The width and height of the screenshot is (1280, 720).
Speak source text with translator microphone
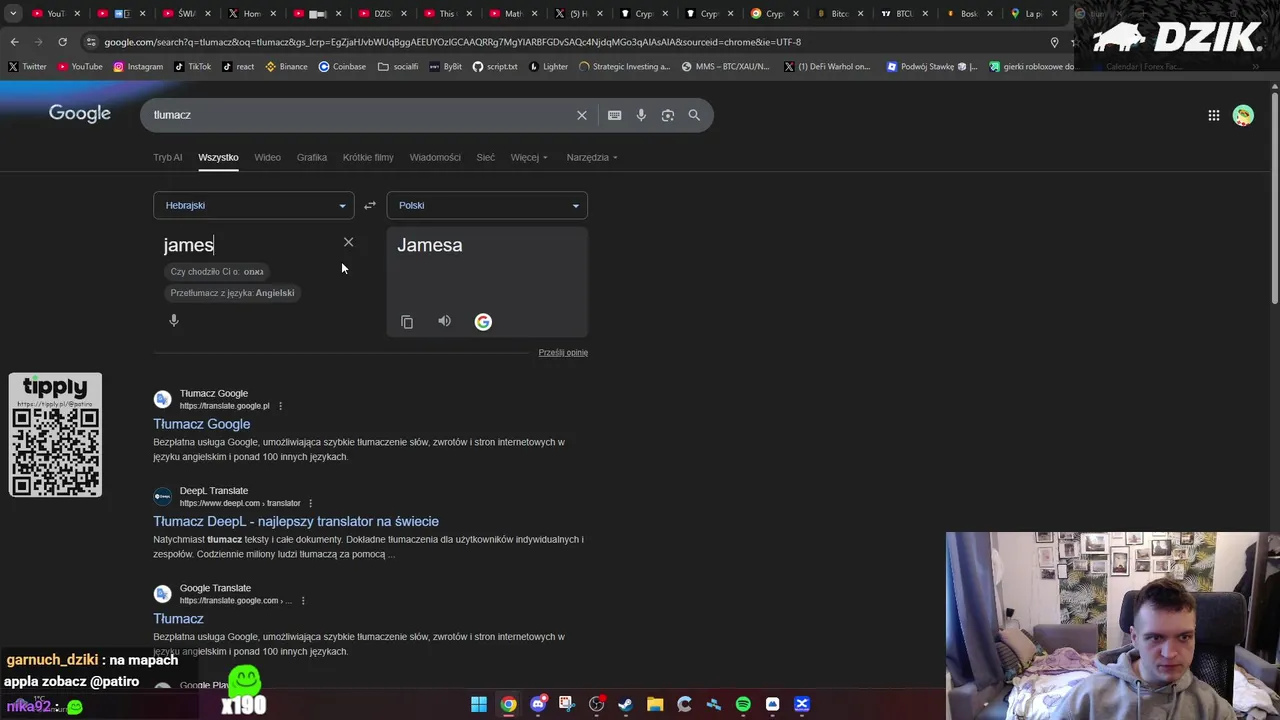pyautogui.click(x=174, y=320)
